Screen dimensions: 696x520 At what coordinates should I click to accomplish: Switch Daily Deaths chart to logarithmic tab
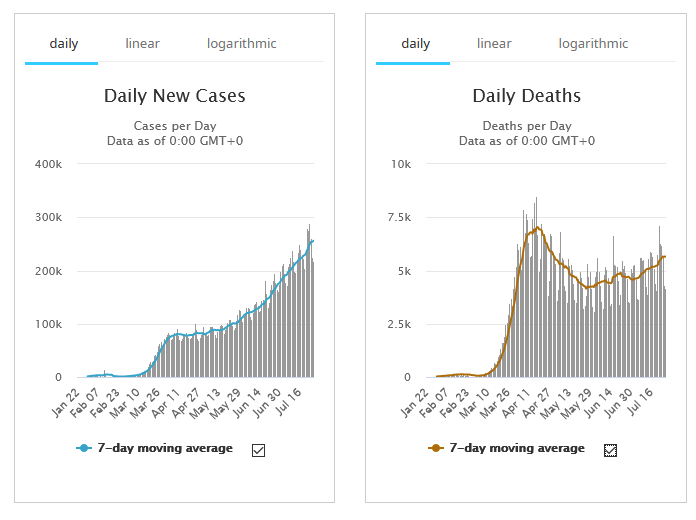click(593, 44)
